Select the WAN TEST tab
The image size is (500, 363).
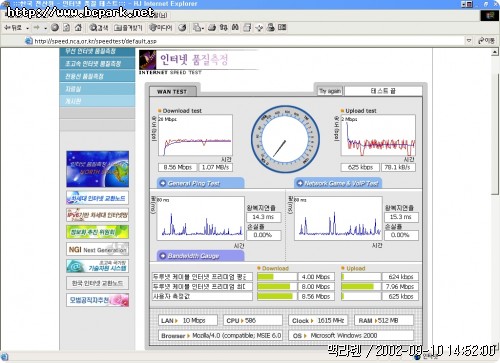[172, 91]
